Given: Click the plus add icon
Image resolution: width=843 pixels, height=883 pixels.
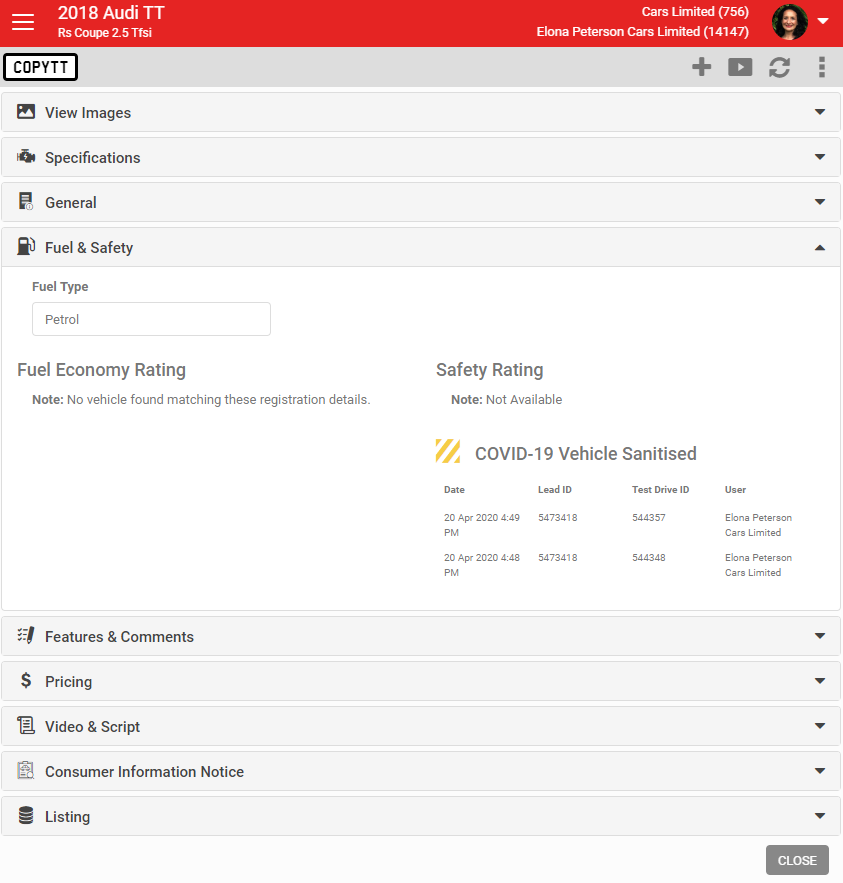Looking at the screenshot, I should (701, 67).
